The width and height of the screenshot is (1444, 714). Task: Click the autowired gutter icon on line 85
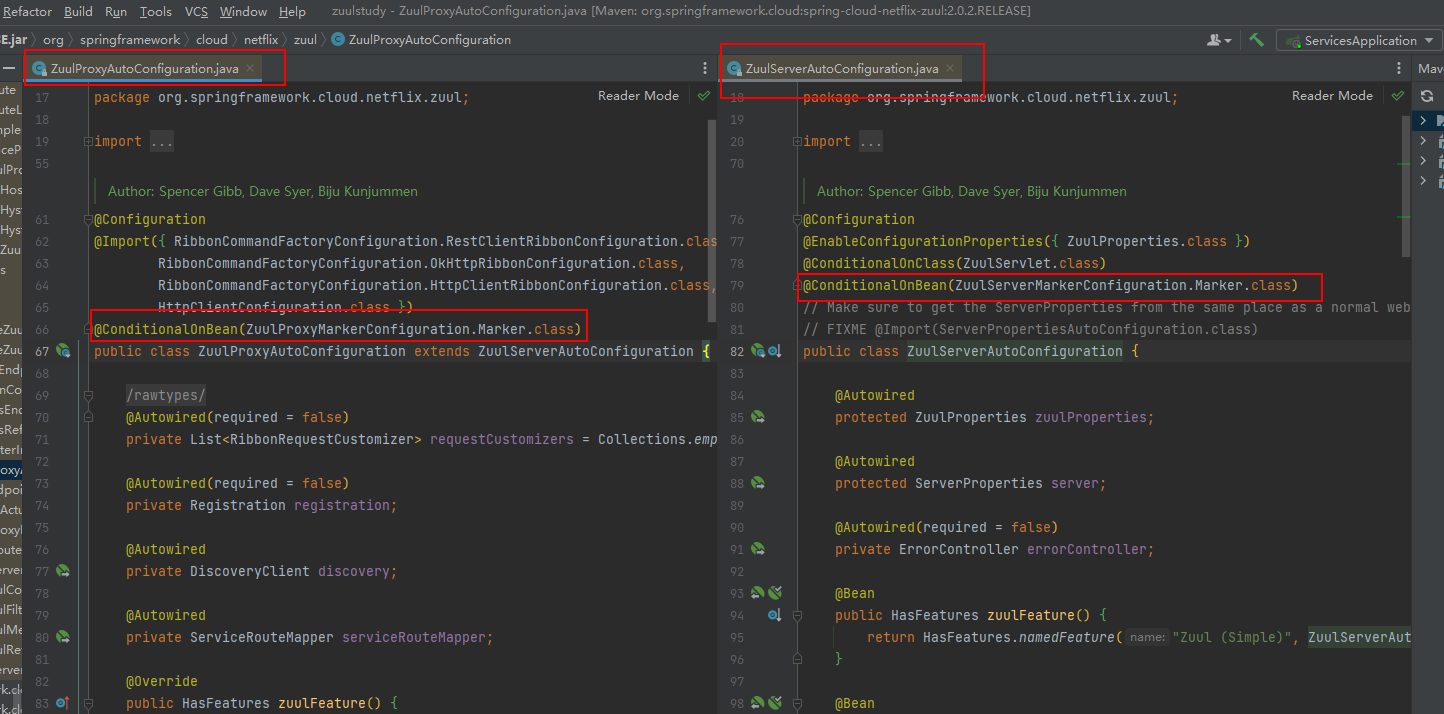click(758, 417)
